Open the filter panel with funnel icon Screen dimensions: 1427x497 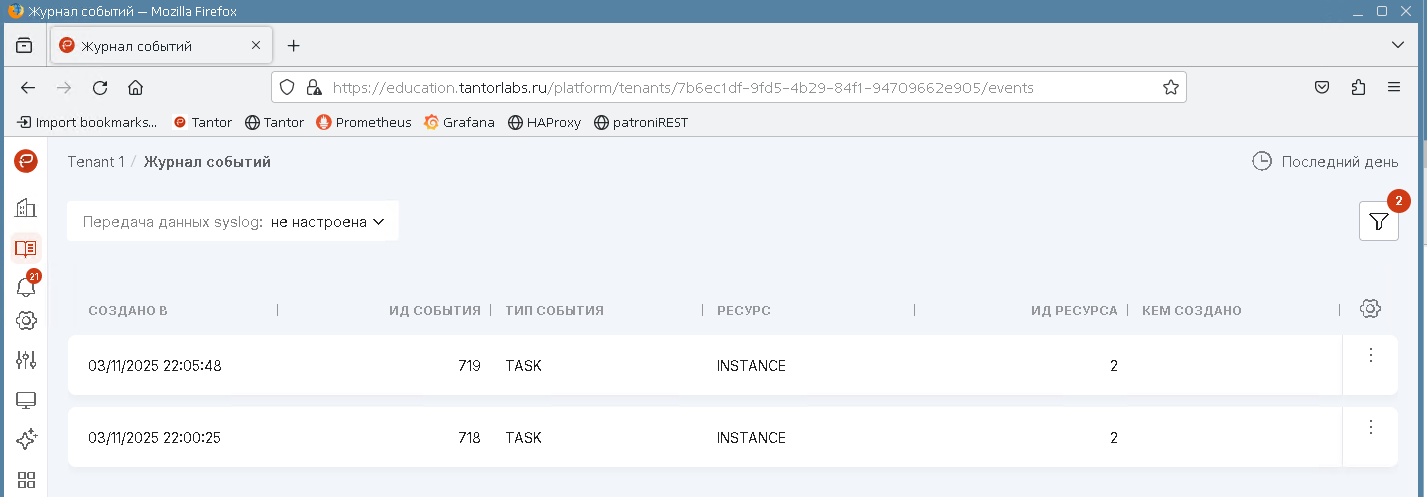click(x=1378, y=221)
